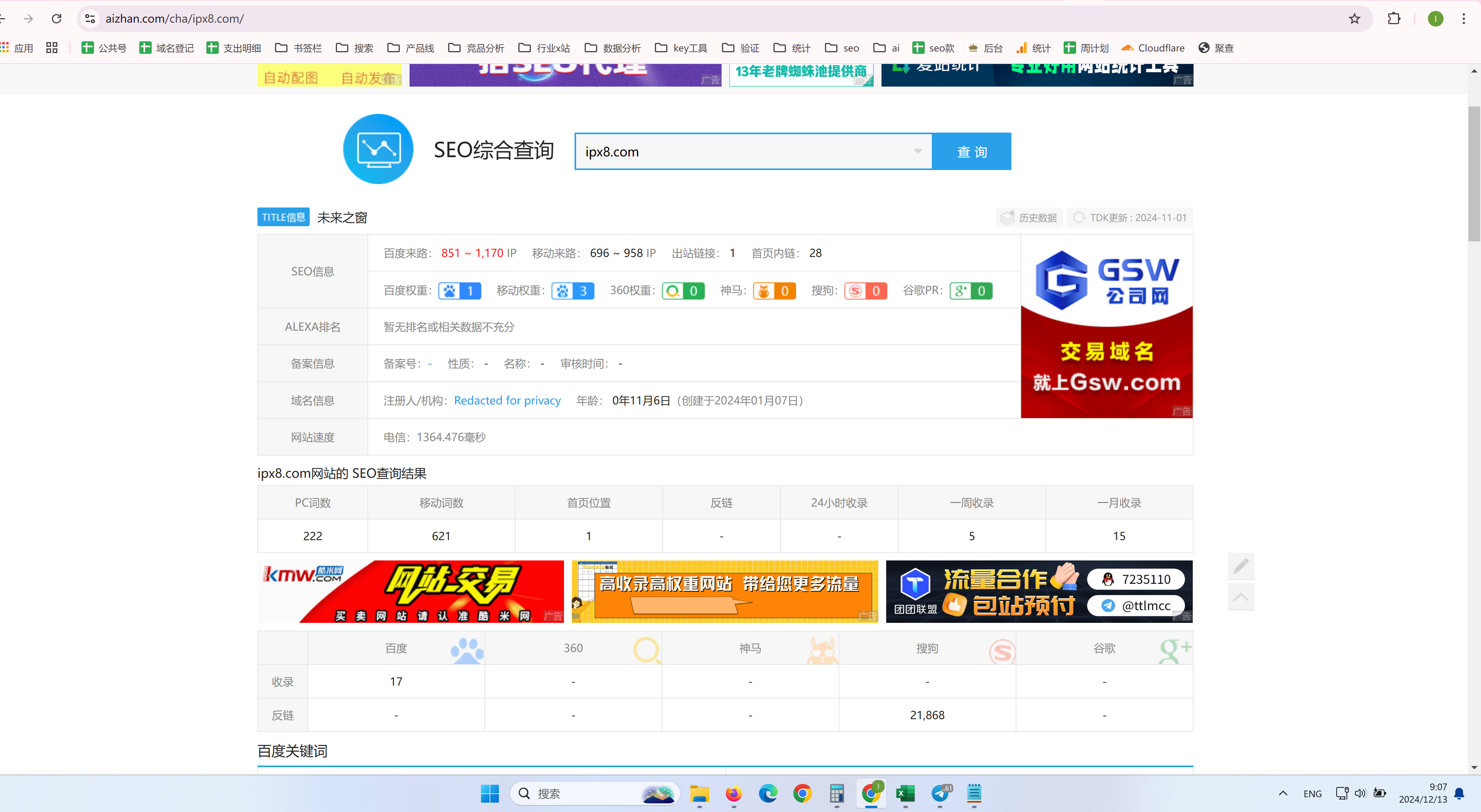Click the Windows taskbar 搜索 box

point(594,794)
